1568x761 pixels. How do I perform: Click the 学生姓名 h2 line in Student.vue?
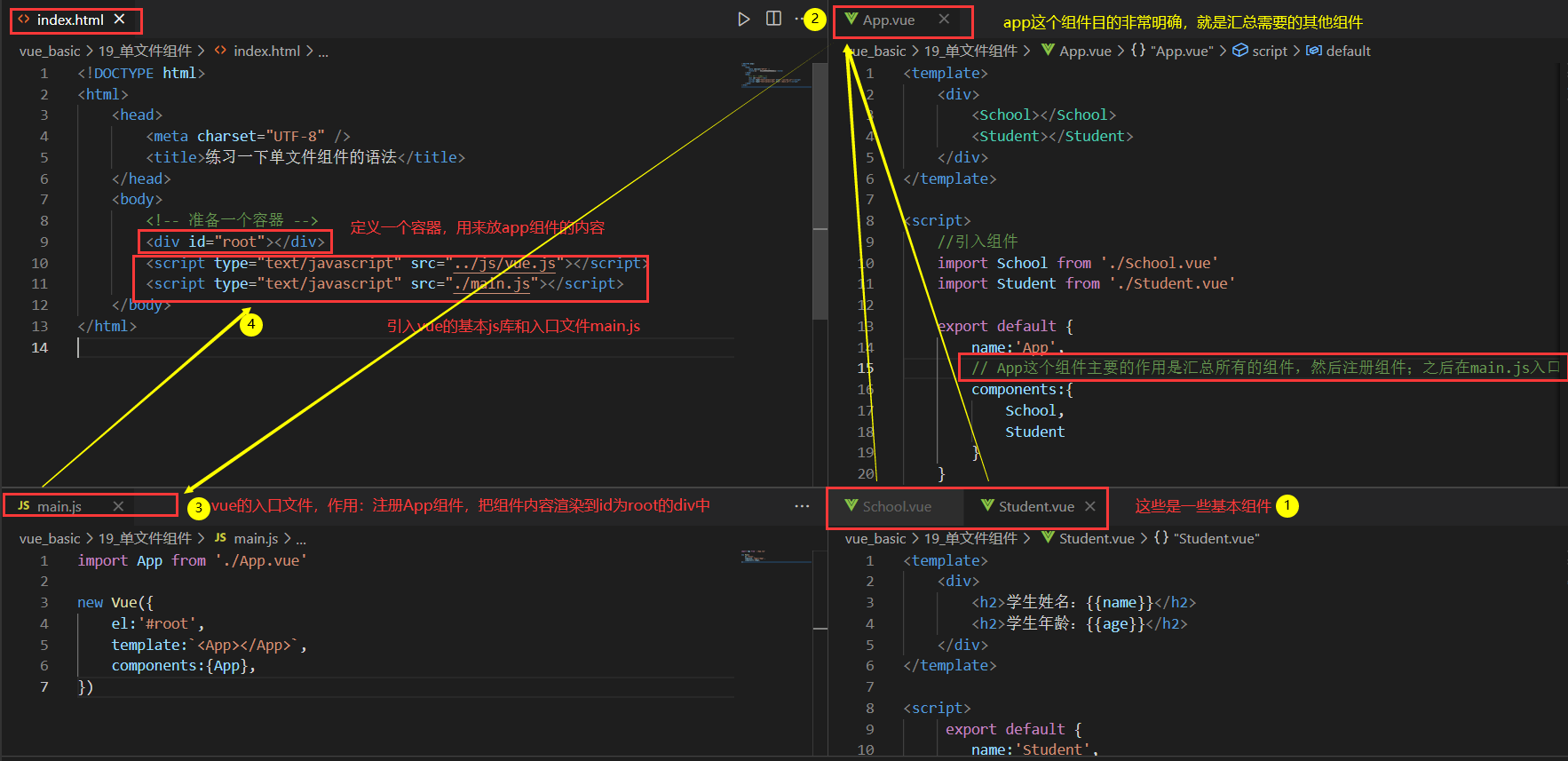click(1084, 602)
